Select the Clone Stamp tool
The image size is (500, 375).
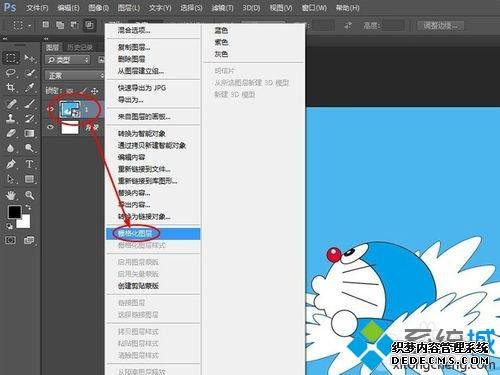point(11,118)
